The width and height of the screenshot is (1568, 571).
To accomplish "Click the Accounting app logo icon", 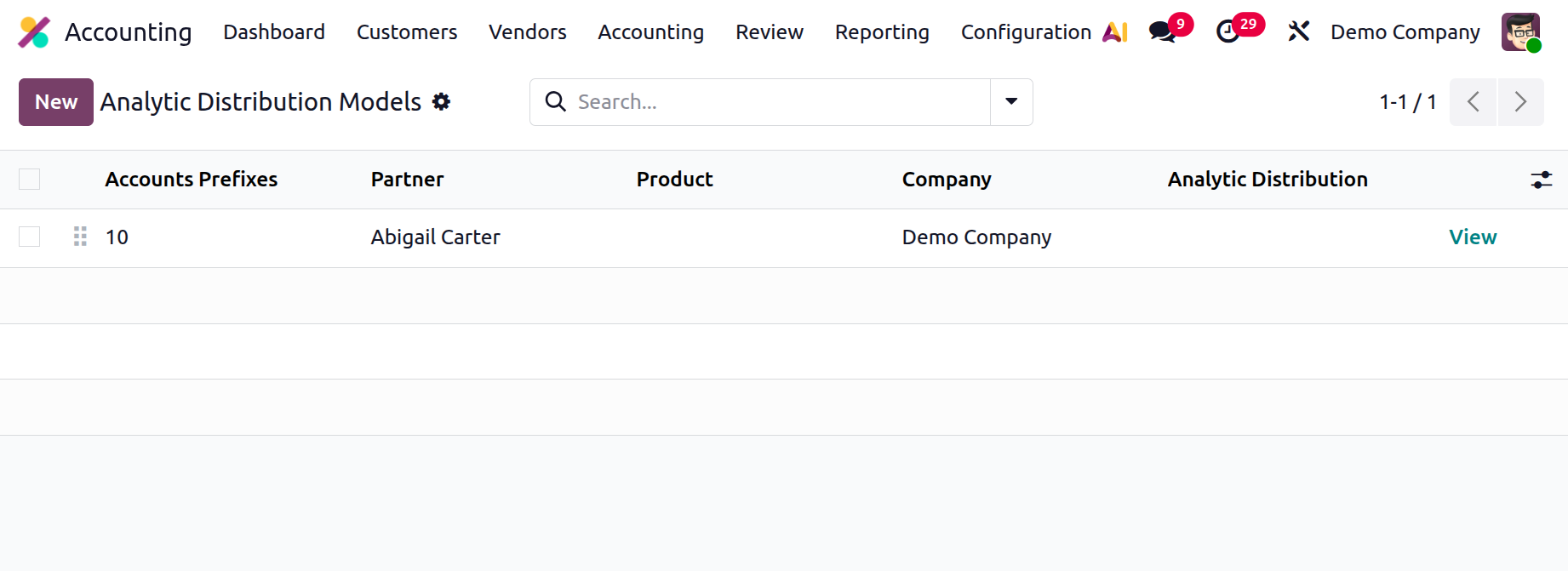I will tap(34, 32).
